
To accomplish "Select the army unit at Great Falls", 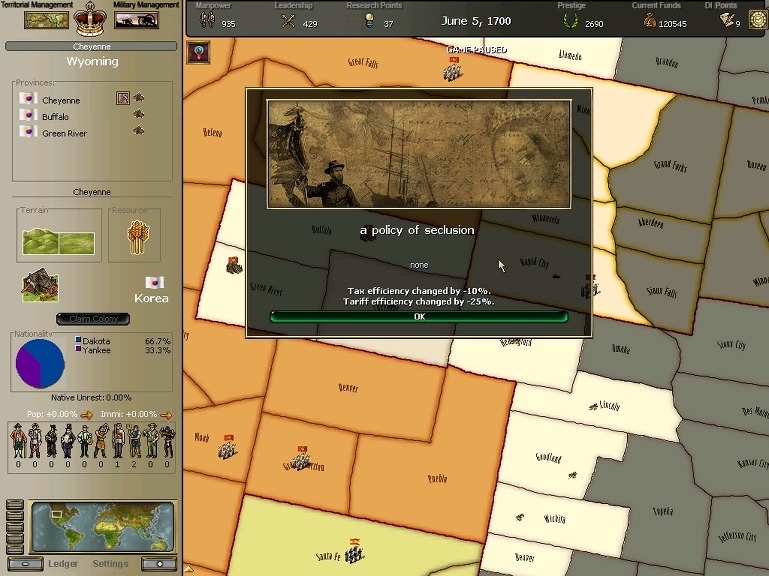I will 452,69.
